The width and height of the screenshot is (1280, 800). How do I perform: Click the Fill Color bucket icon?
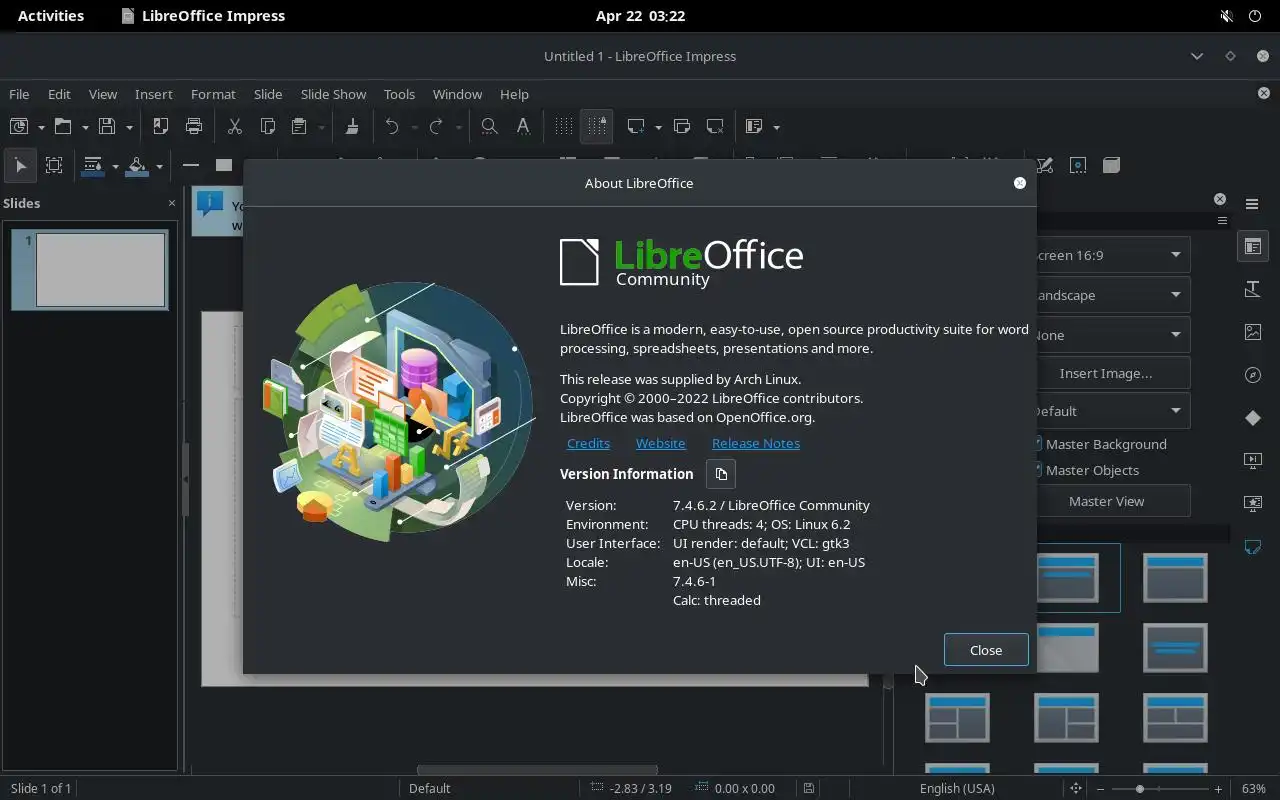click(137, 165)
